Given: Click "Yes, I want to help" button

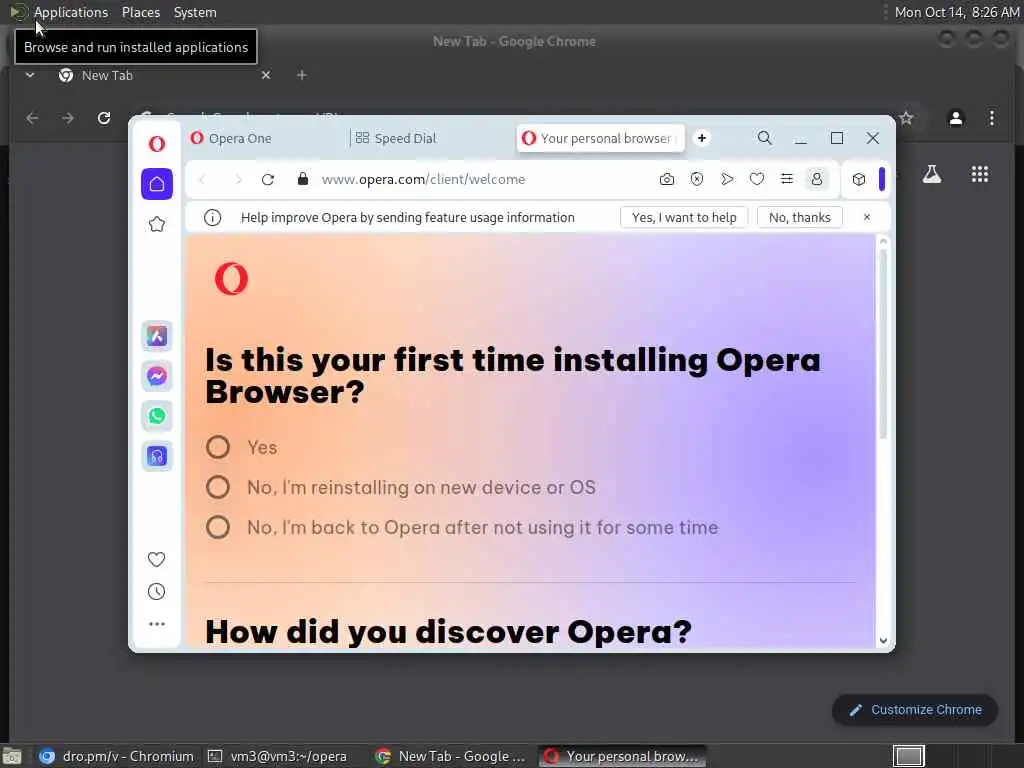Looking at the screenshot, I should point(684,217).
